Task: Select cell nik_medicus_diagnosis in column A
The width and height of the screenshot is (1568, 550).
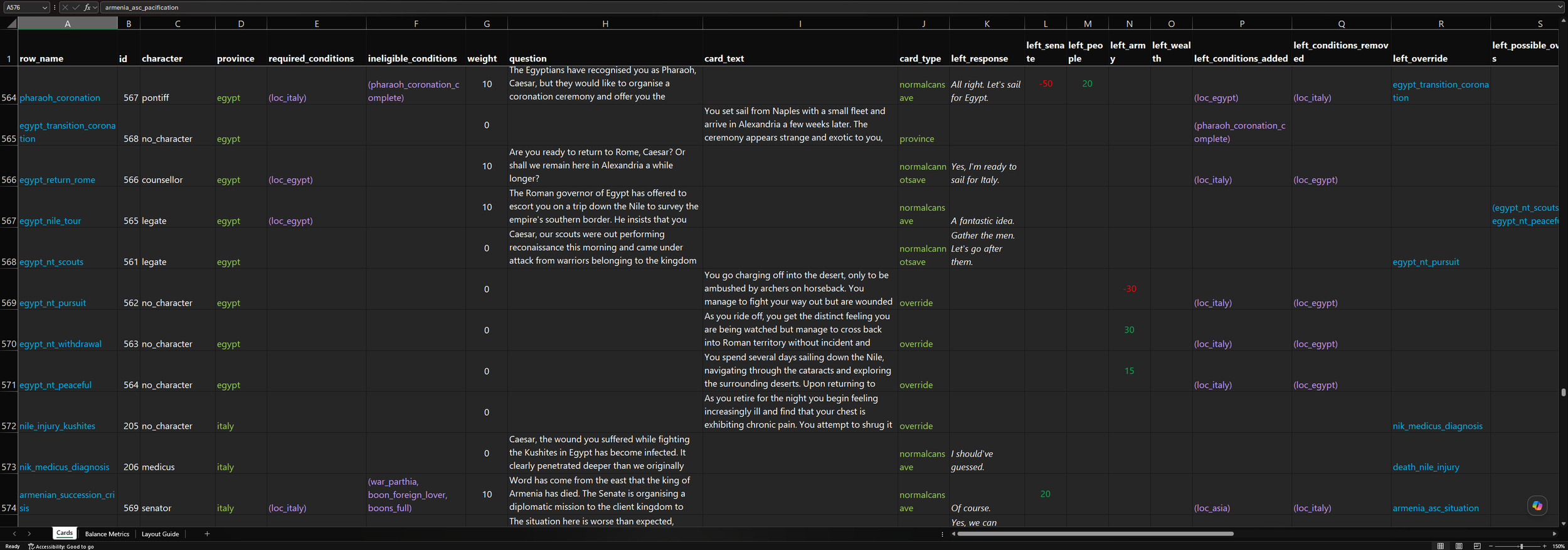Action: 68,453
